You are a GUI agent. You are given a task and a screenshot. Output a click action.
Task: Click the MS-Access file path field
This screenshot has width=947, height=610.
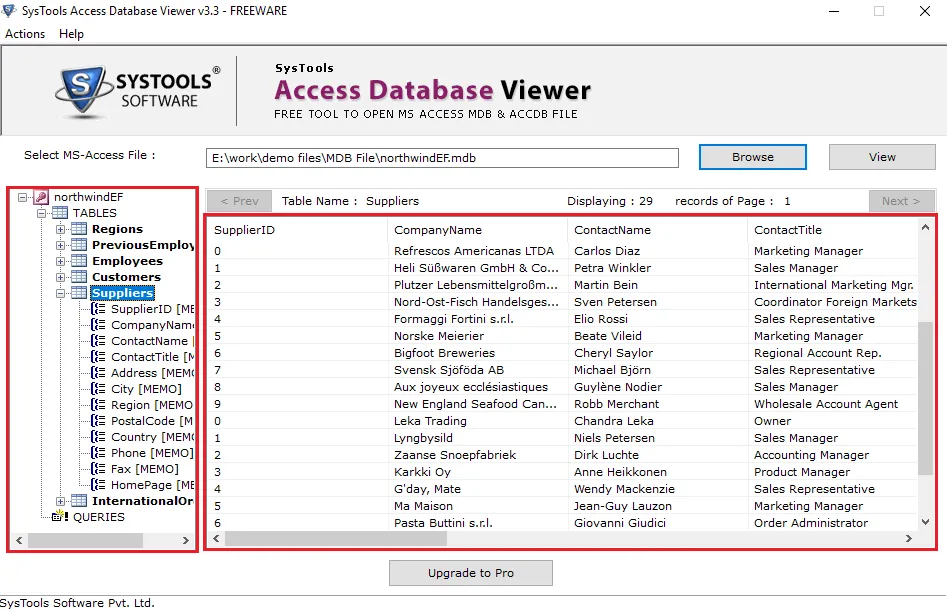[441, 158]
